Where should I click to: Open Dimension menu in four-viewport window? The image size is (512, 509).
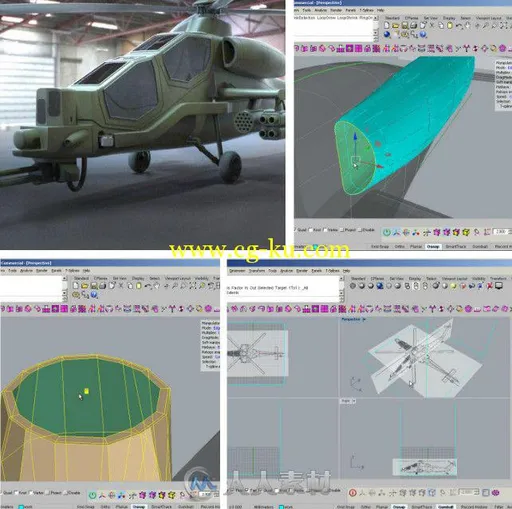coord(237,270)
